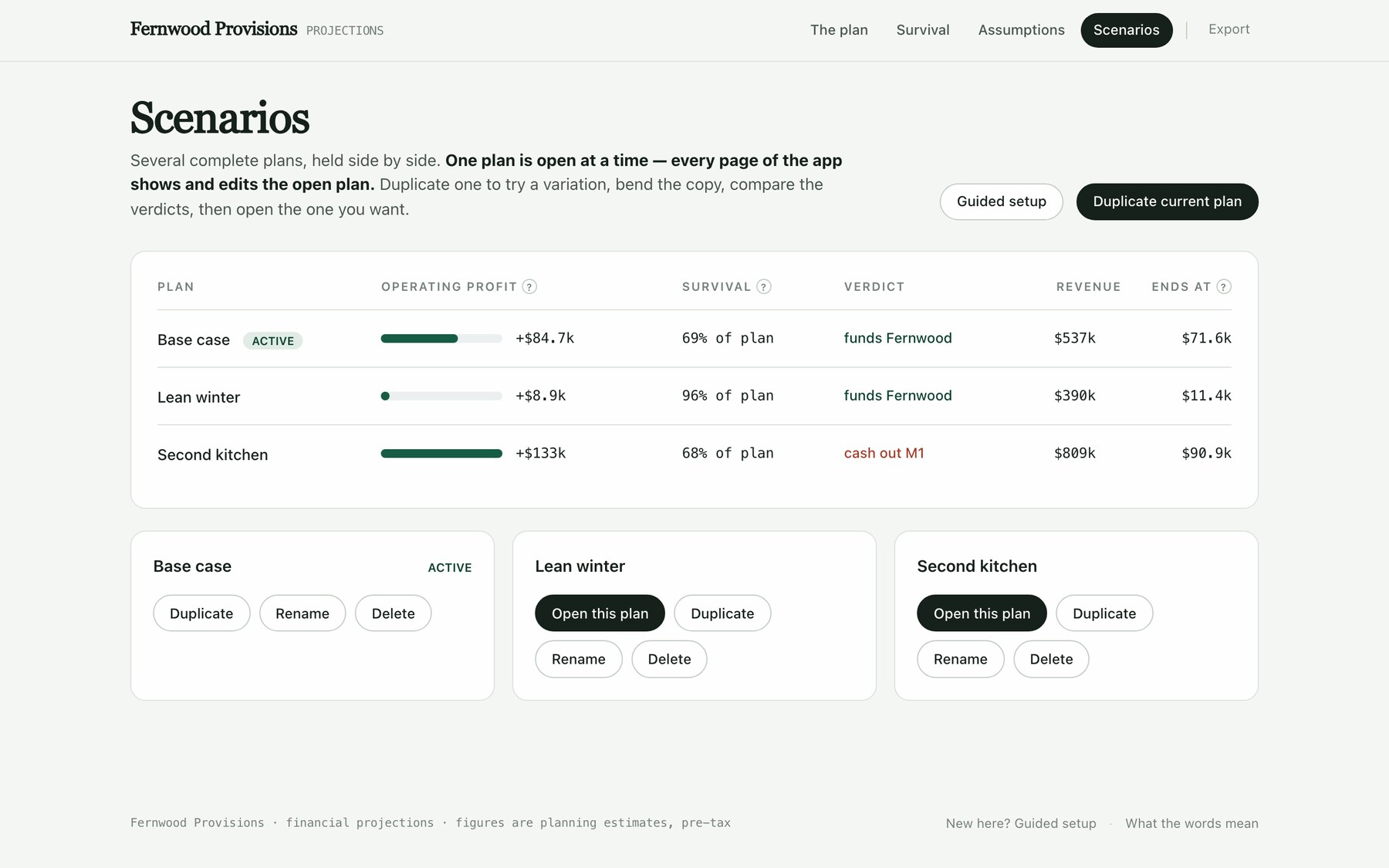Duplicate the Second kitchen plan
This screenshot has width=1389, height=868.
coord(1104,613)
